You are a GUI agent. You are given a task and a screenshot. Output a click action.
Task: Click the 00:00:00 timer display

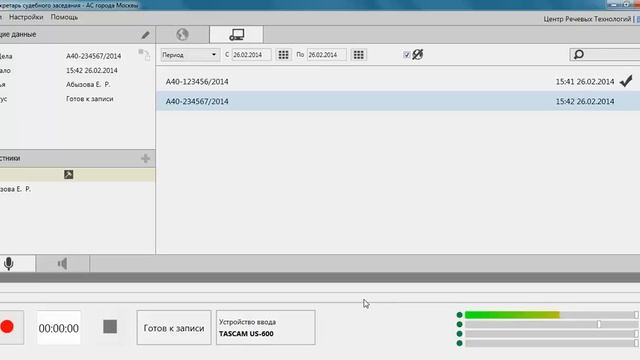[x=59, y=328]
